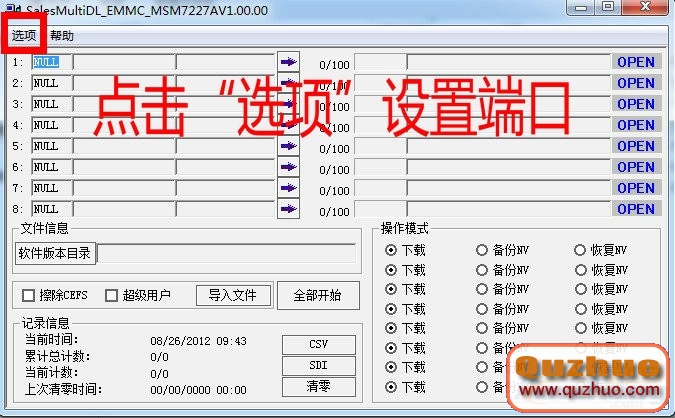
Task: Select 恢复NV radio in fifth mode row
Action: 580,328
